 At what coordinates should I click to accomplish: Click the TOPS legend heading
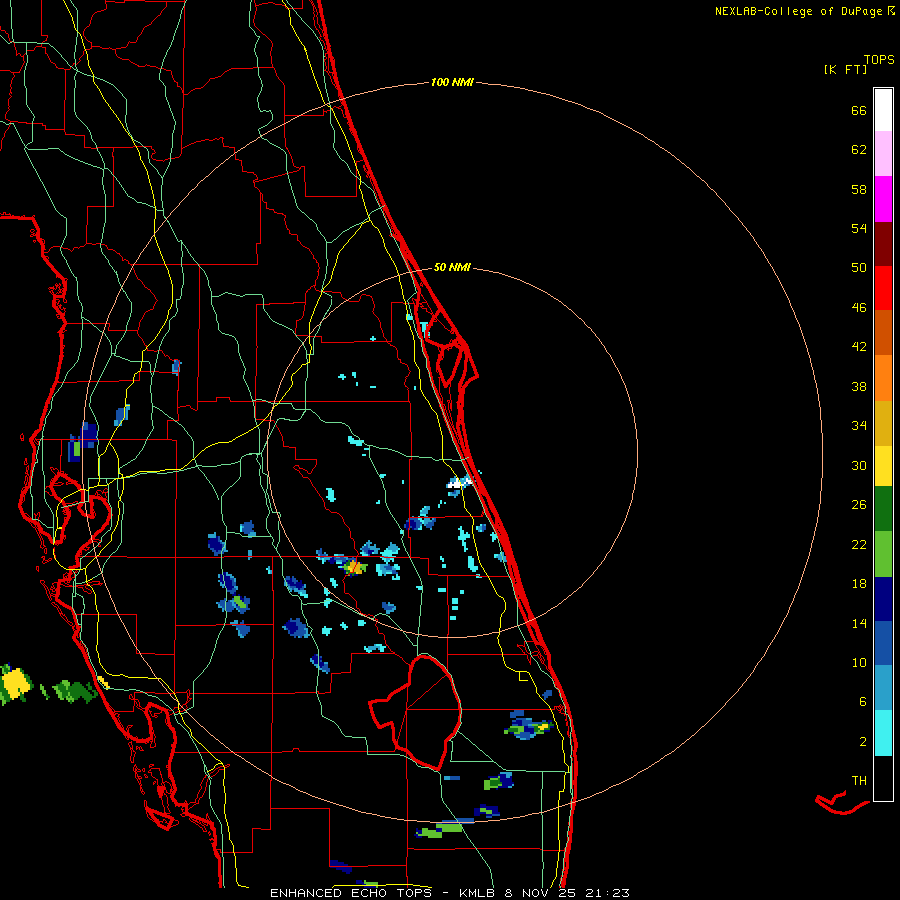[x=879, y=59]
